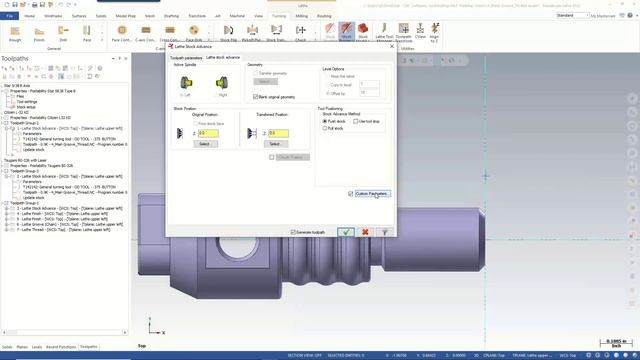Open the Toolpath Transform utility
Image resolution: width=640 pixels, height=360 pixels.
404,32
